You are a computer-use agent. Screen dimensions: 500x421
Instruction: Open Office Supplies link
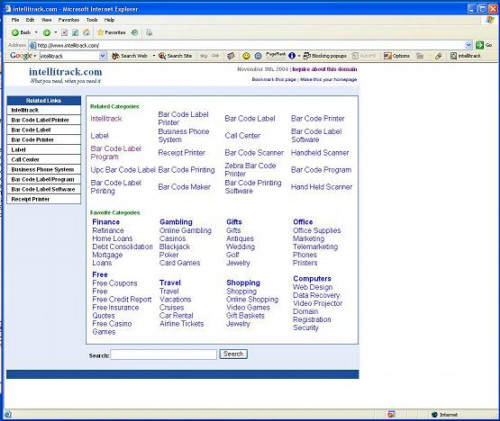(x=317, y=230)
